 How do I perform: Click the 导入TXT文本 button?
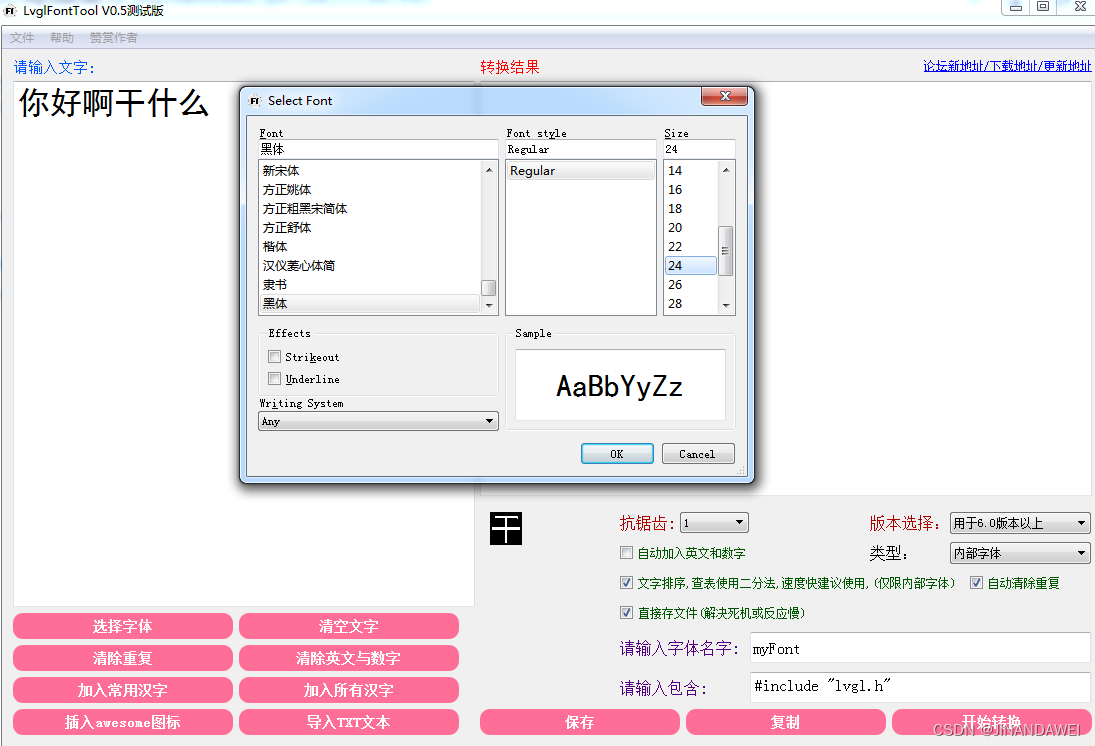[348, 722]
